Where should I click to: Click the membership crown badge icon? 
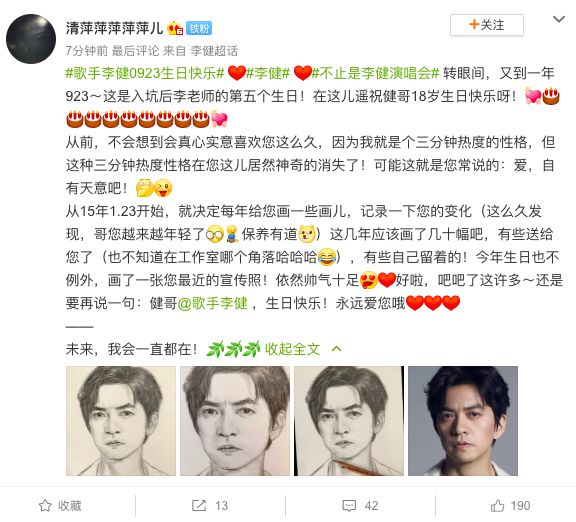[175, 28]
